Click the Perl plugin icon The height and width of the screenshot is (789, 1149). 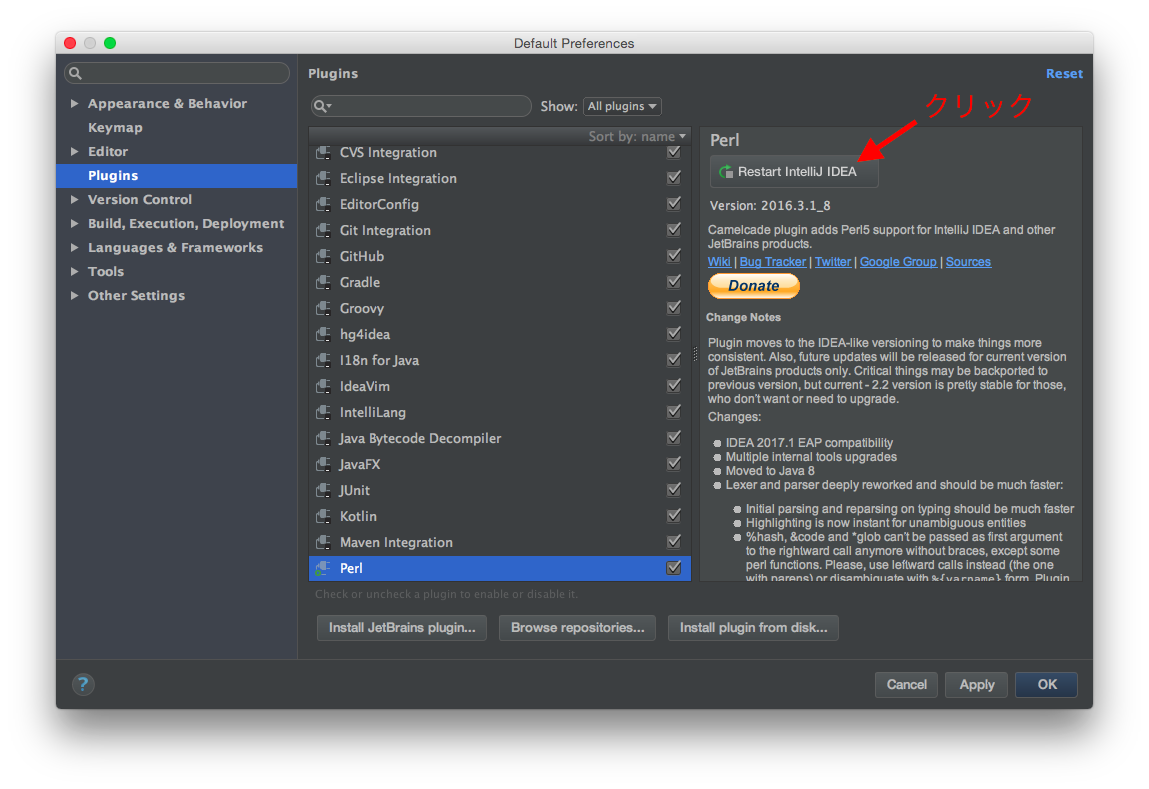click(x=323, y=568)
